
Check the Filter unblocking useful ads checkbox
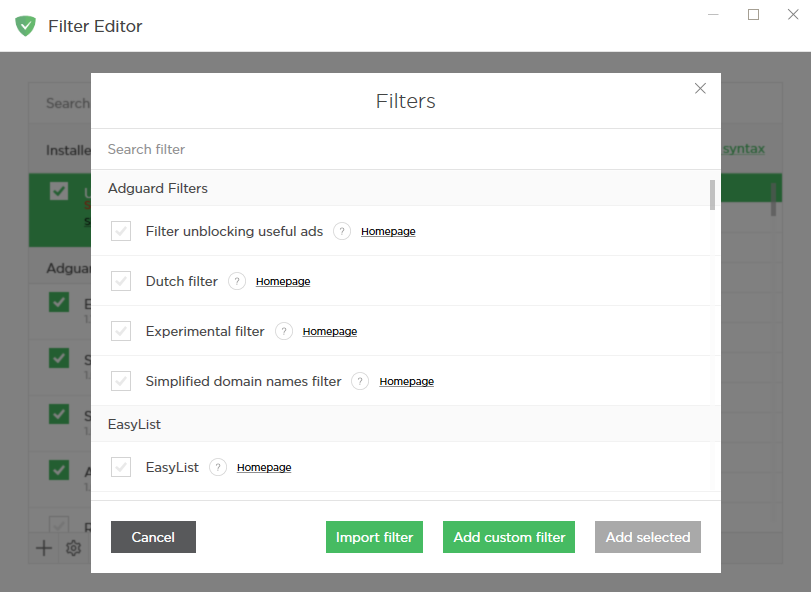[x=121, y=231]
